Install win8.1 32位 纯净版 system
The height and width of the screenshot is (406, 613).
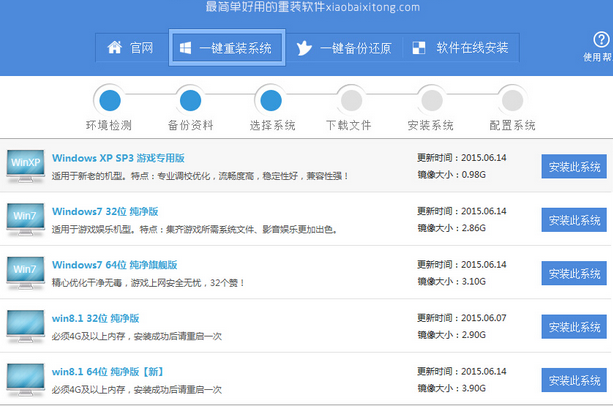point(574,326)
